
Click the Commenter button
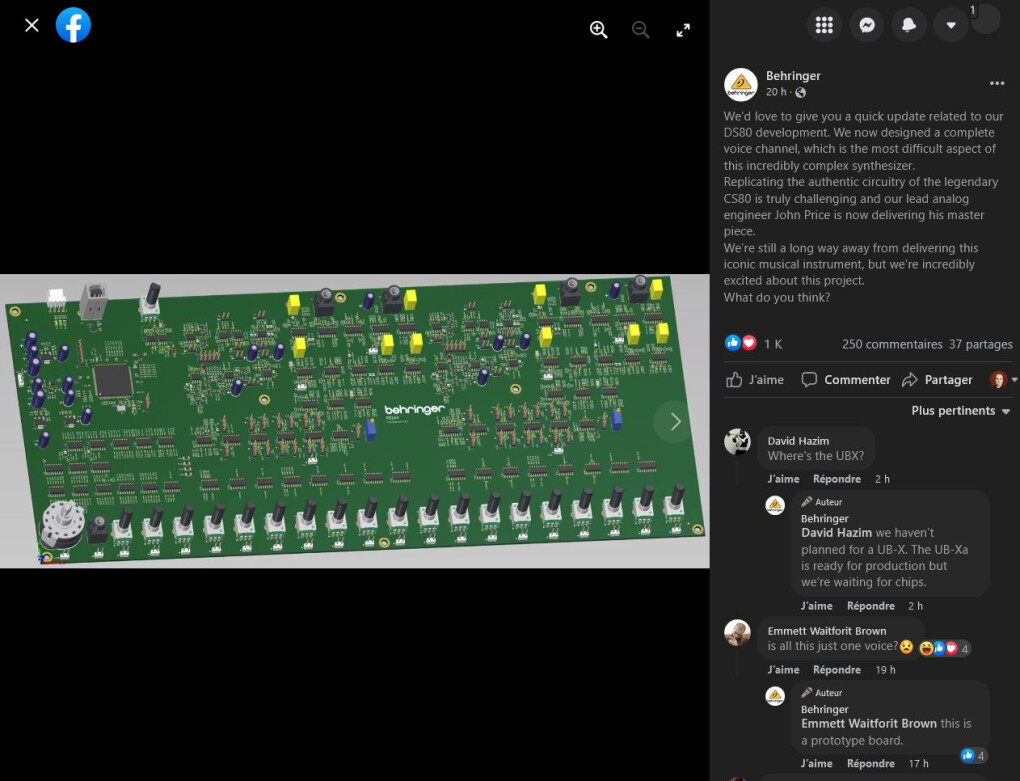pos(846,380)
